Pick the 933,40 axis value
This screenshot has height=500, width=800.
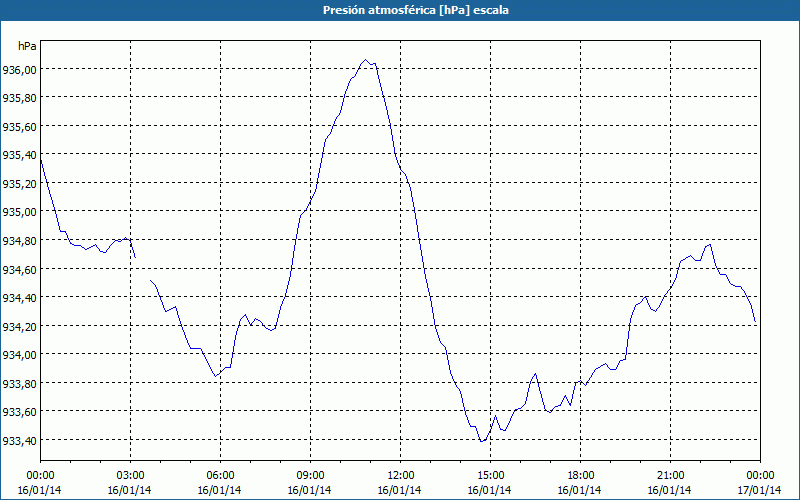click(x=19, y=440)
